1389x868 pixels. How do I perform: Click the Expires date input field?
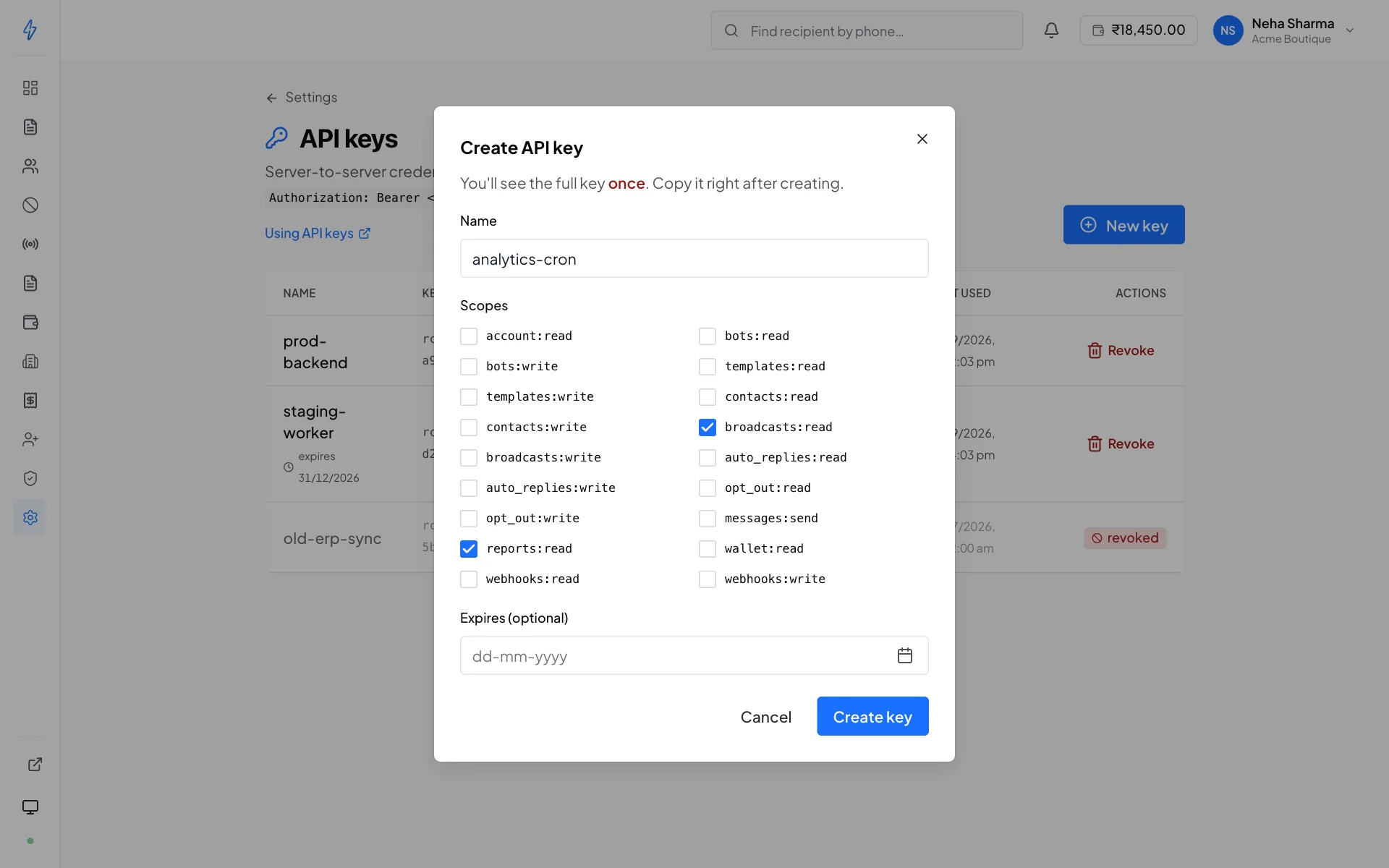[x=694, y=655]
